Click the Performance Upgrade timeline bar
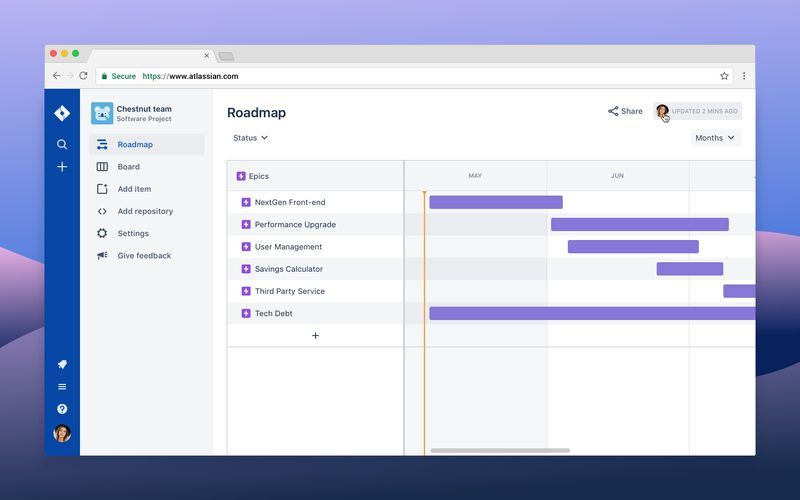Viewport: 800px width, 500px height. [640, 224]
